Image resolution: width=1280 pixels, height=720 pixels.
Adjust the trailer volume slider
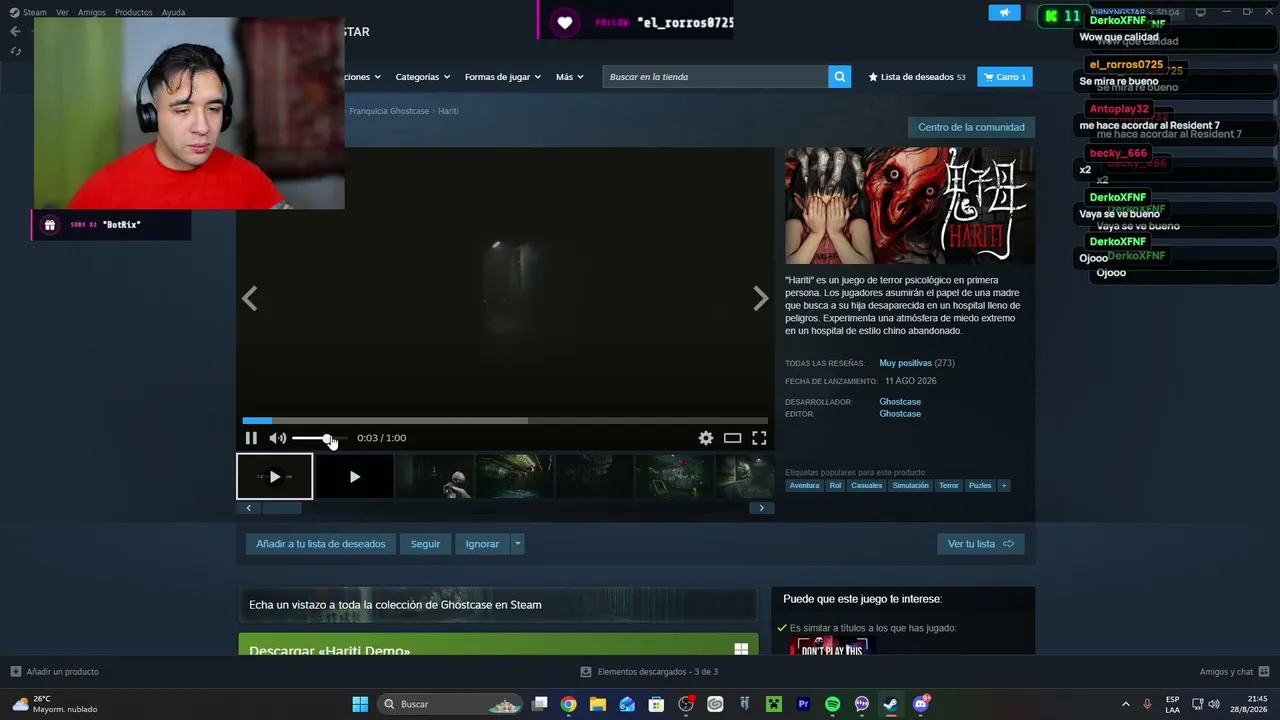tap(318, 438)
